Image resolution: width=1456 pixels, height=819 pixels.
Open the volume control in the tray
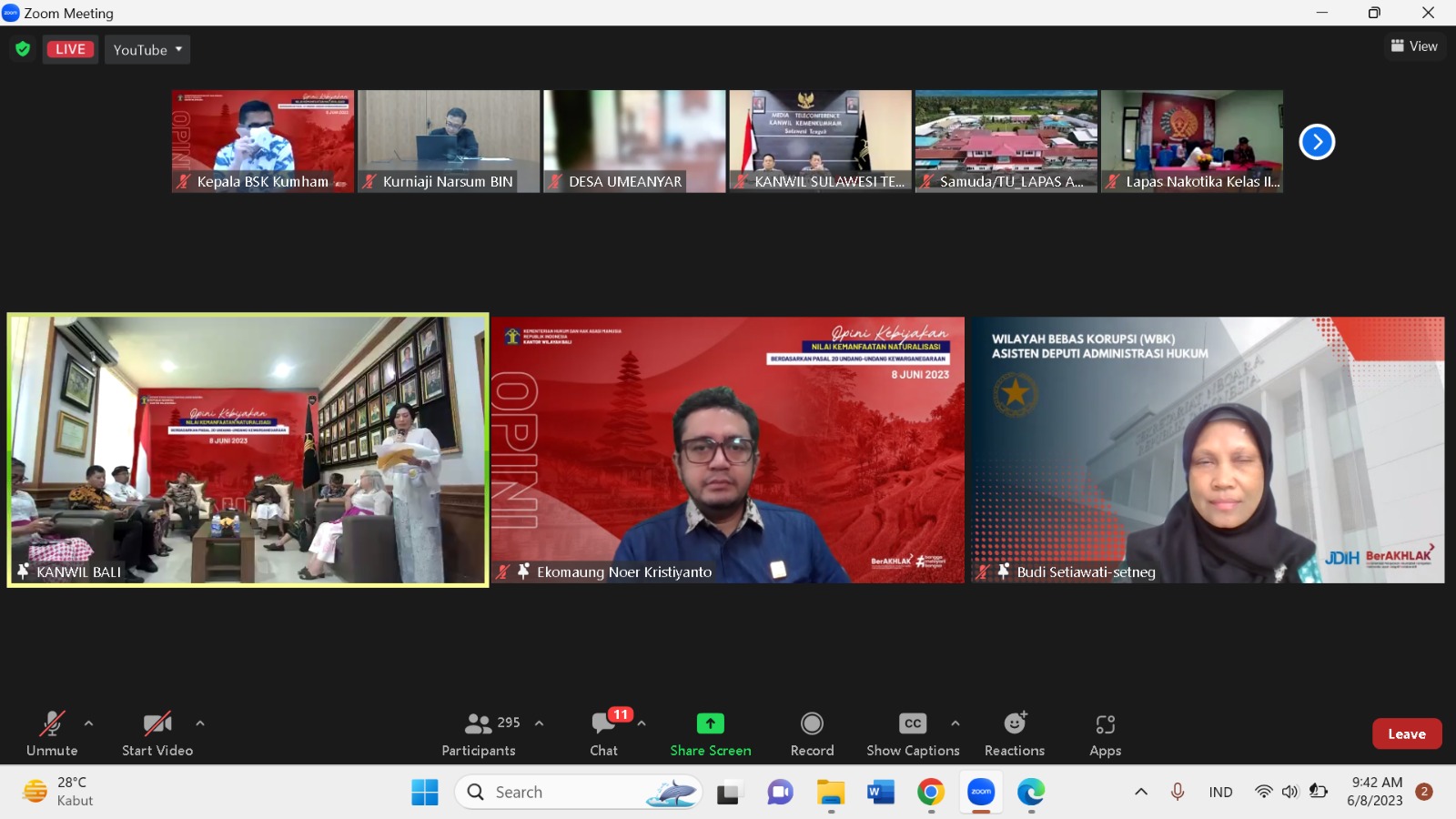[x=1289, y=792]
